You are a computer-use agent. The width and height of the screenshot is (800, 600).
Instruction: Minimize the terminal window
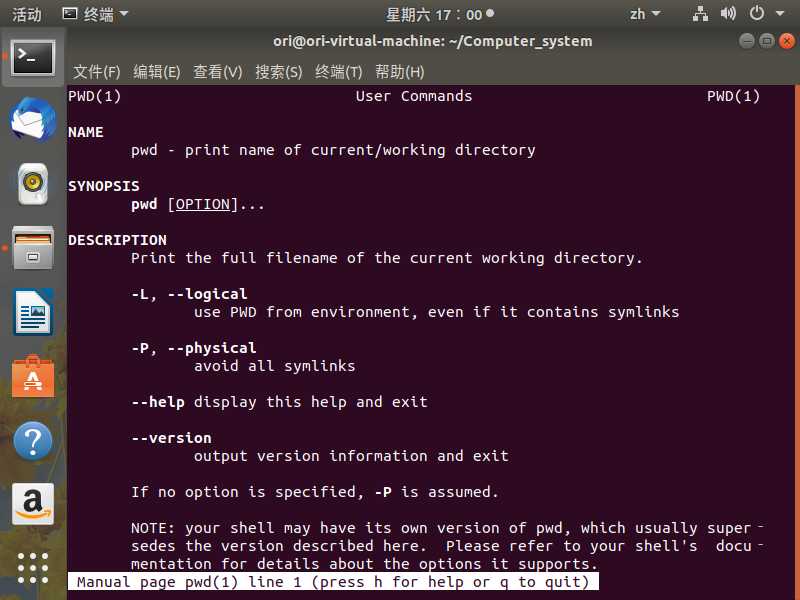pos(746,41)
